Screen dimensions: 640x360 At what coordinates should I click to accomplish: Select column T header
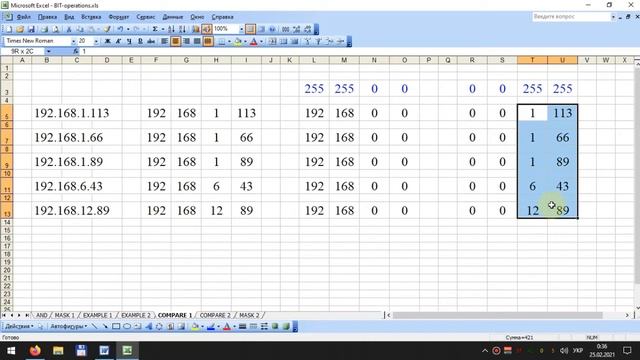[x=532, y=60]
